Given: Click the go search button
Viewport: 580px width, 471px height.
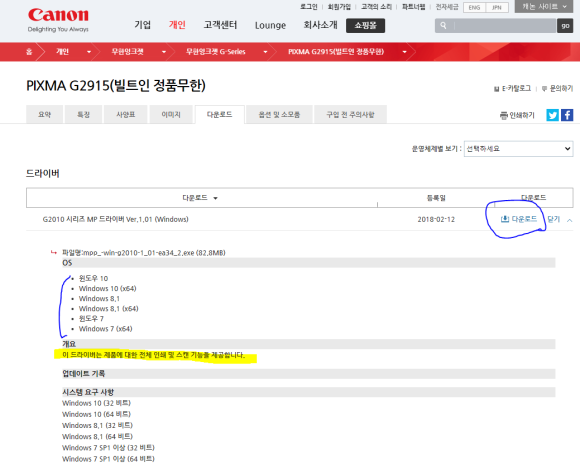Looking at the screenshot, I should tap(565, 26).
